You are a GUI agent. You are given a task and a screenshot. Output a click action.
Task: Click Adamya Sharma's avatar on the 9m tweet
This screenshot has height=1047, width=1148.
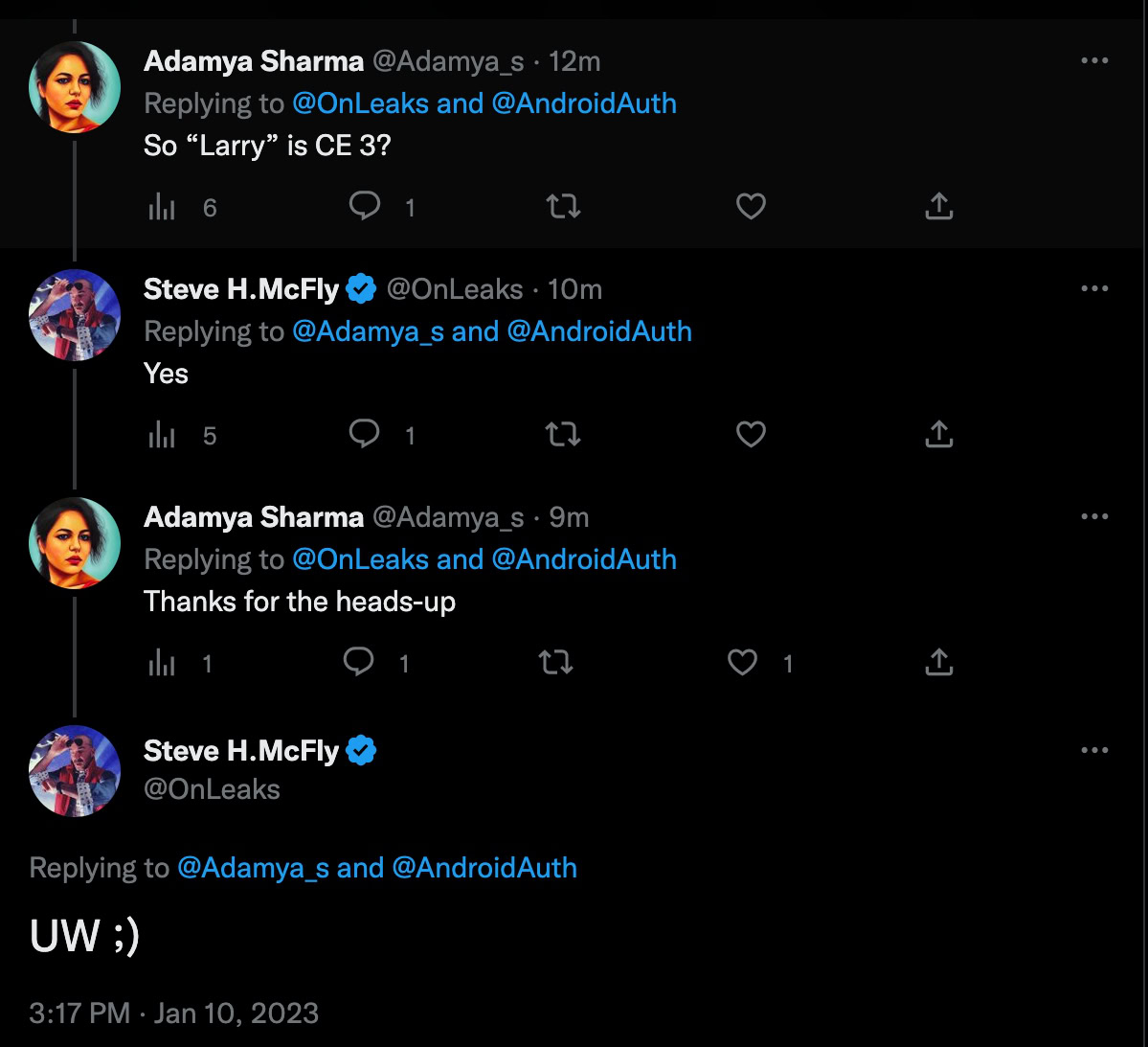[x=75, y=543]
